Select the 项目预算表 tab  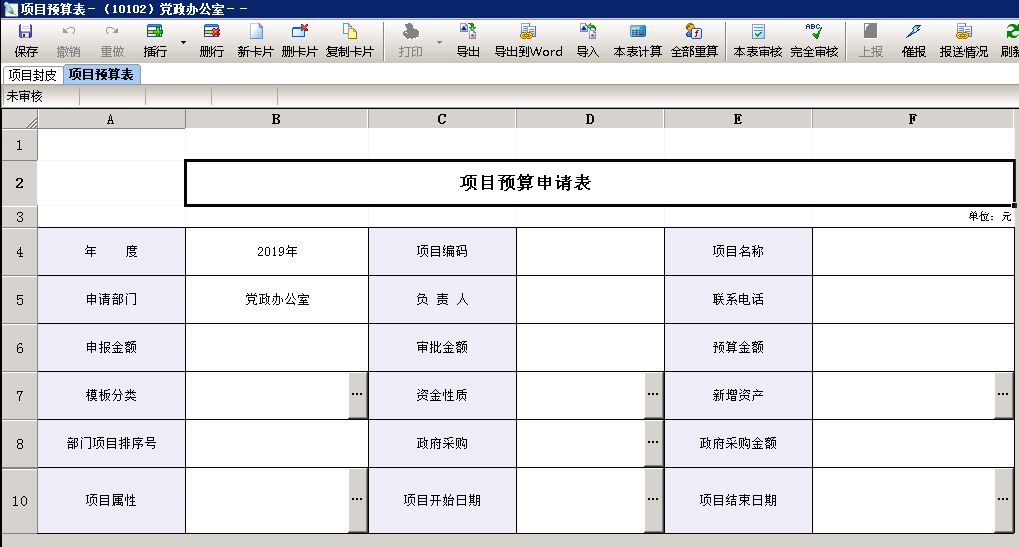tap(101, 75)
